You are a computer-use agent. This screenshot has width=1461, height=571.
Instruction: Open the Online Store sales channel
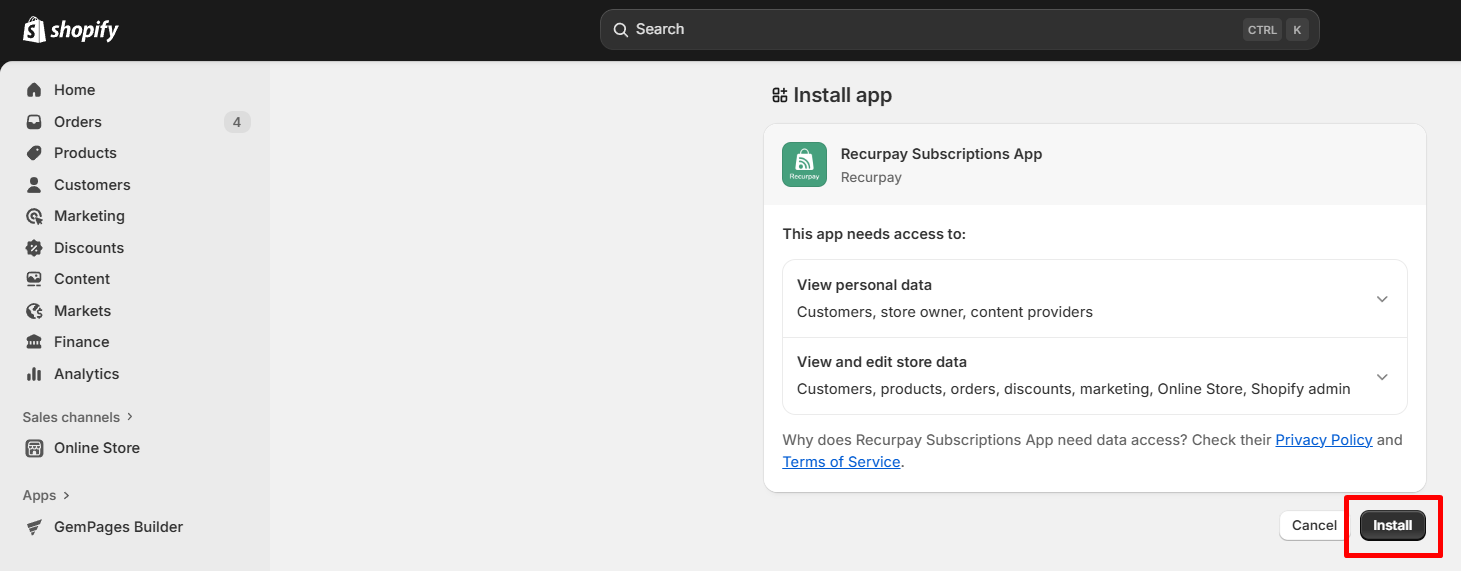(x=97, y=448)
